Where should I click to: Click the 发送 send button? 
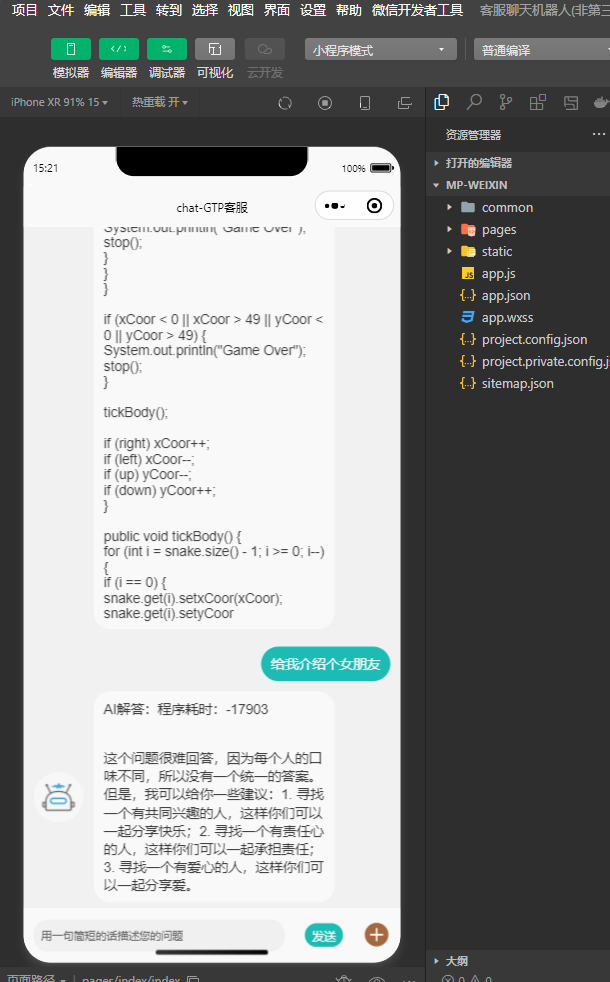(324, 936)
